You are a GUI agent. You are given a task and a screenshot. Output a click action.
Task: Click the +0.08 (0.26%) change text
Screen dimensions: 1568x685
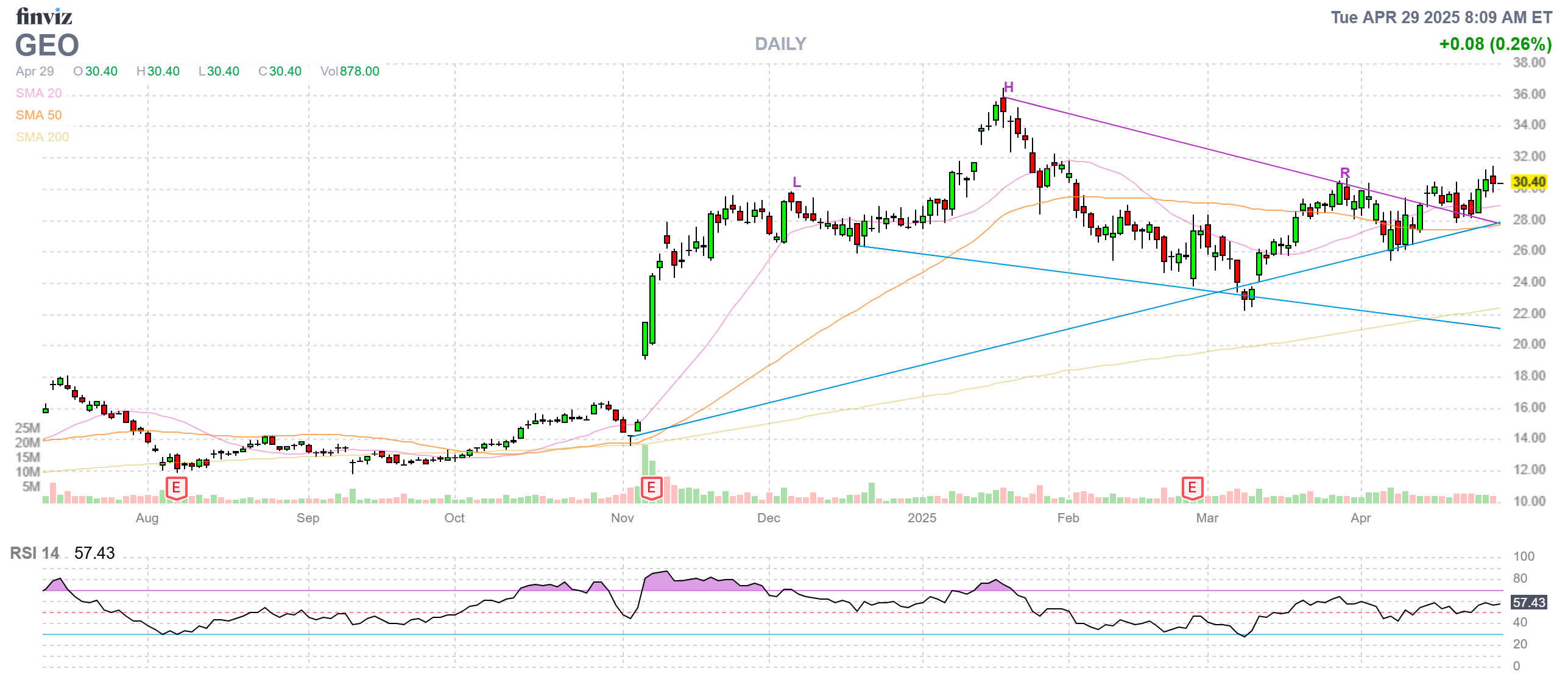coord(1495,44)
